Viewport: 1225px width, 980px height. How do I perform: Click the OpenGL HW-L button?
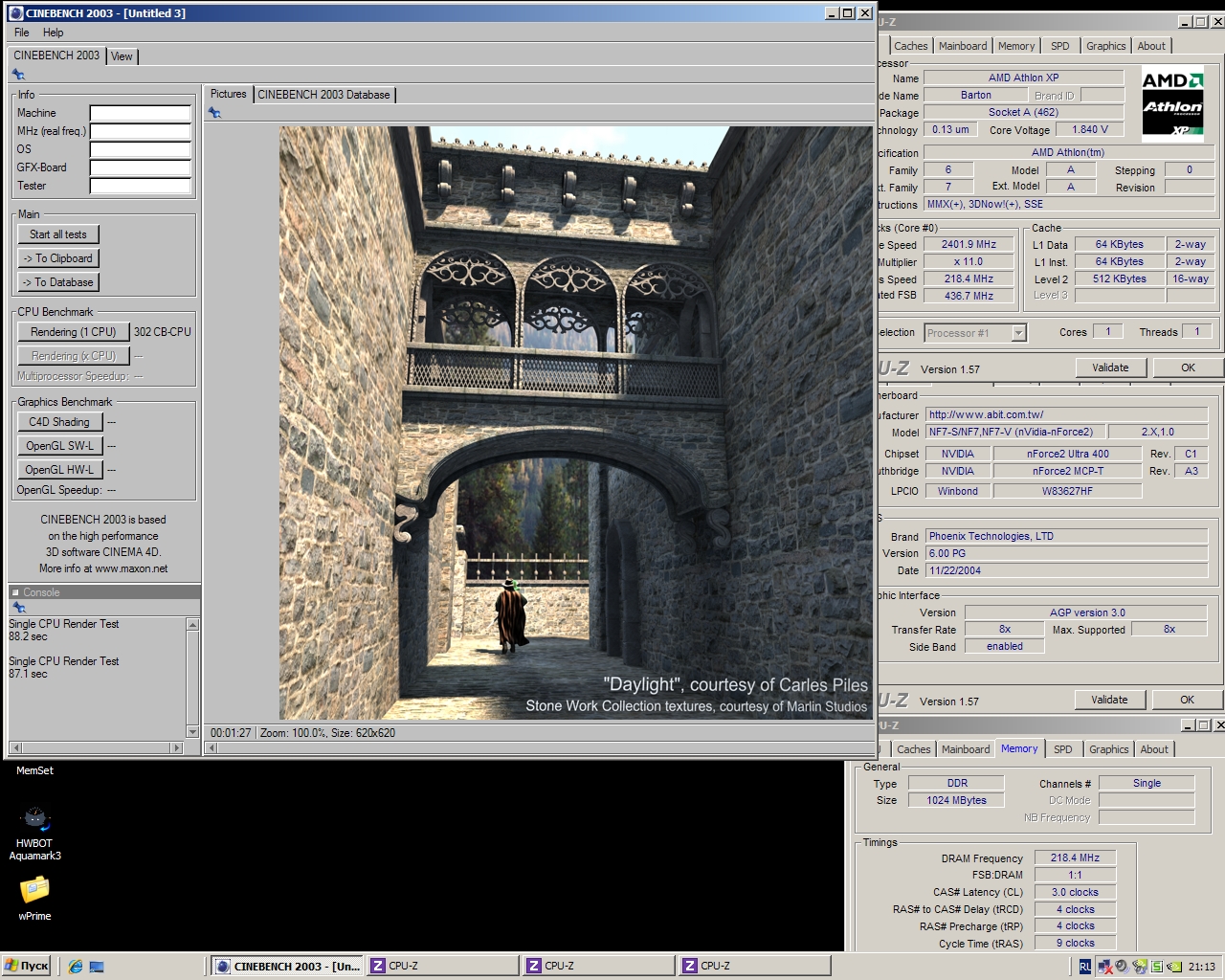click(x=59, y=470)
